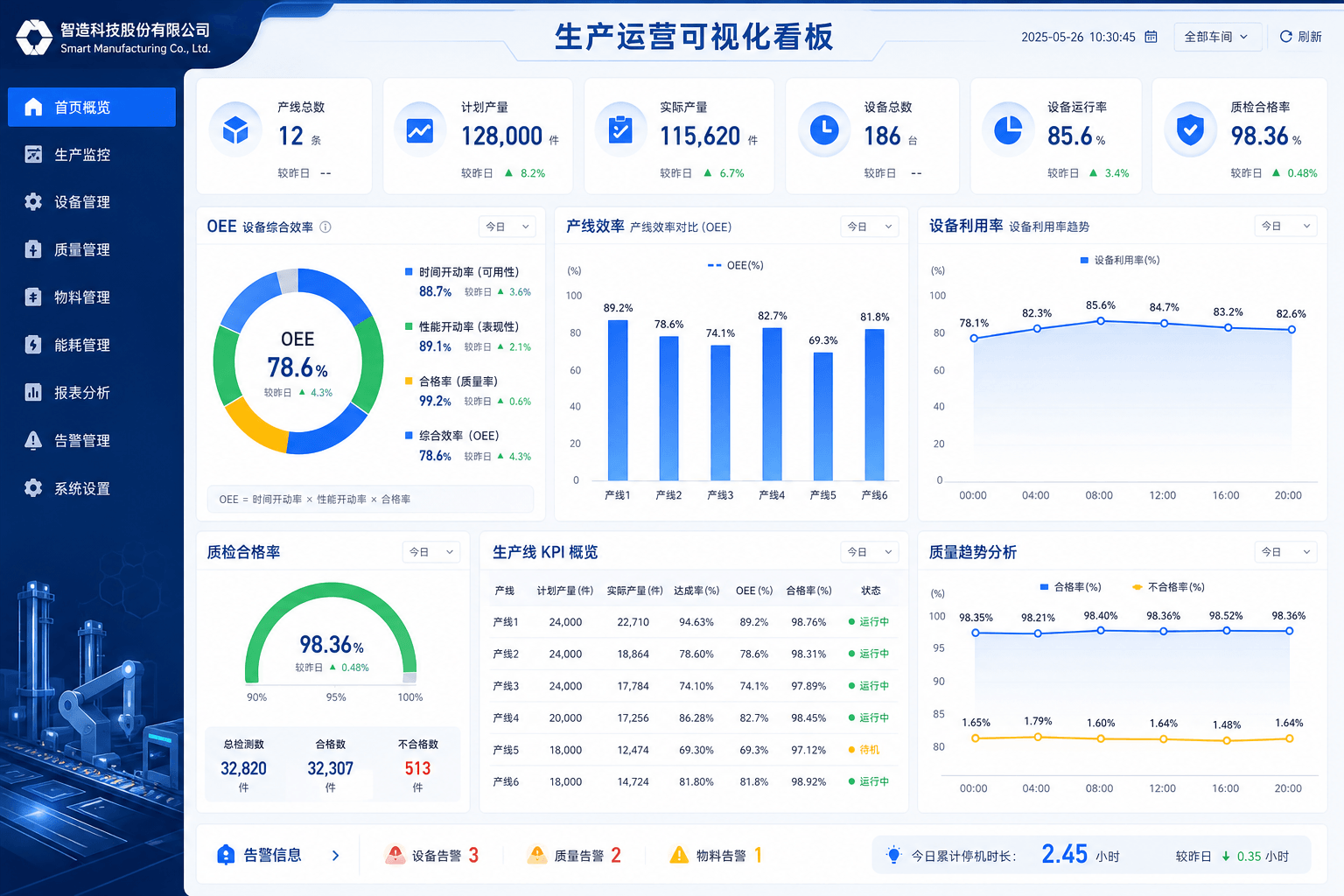Toggle the 综合效率 (OEE) legend entry
The height and width of the screenshot is (896, 1344).
pyautogui.click(x=452, y=436)
